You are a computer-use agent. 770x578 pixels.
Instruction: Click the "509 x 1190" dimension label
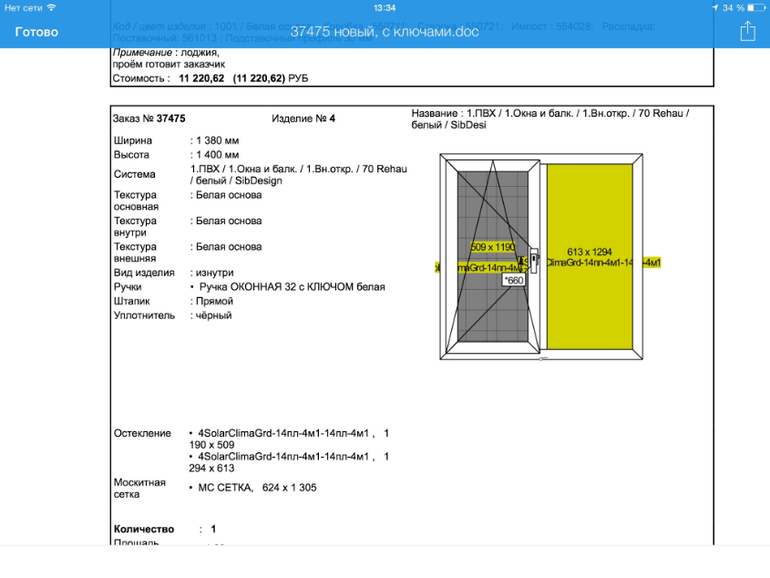click(492, 246)
